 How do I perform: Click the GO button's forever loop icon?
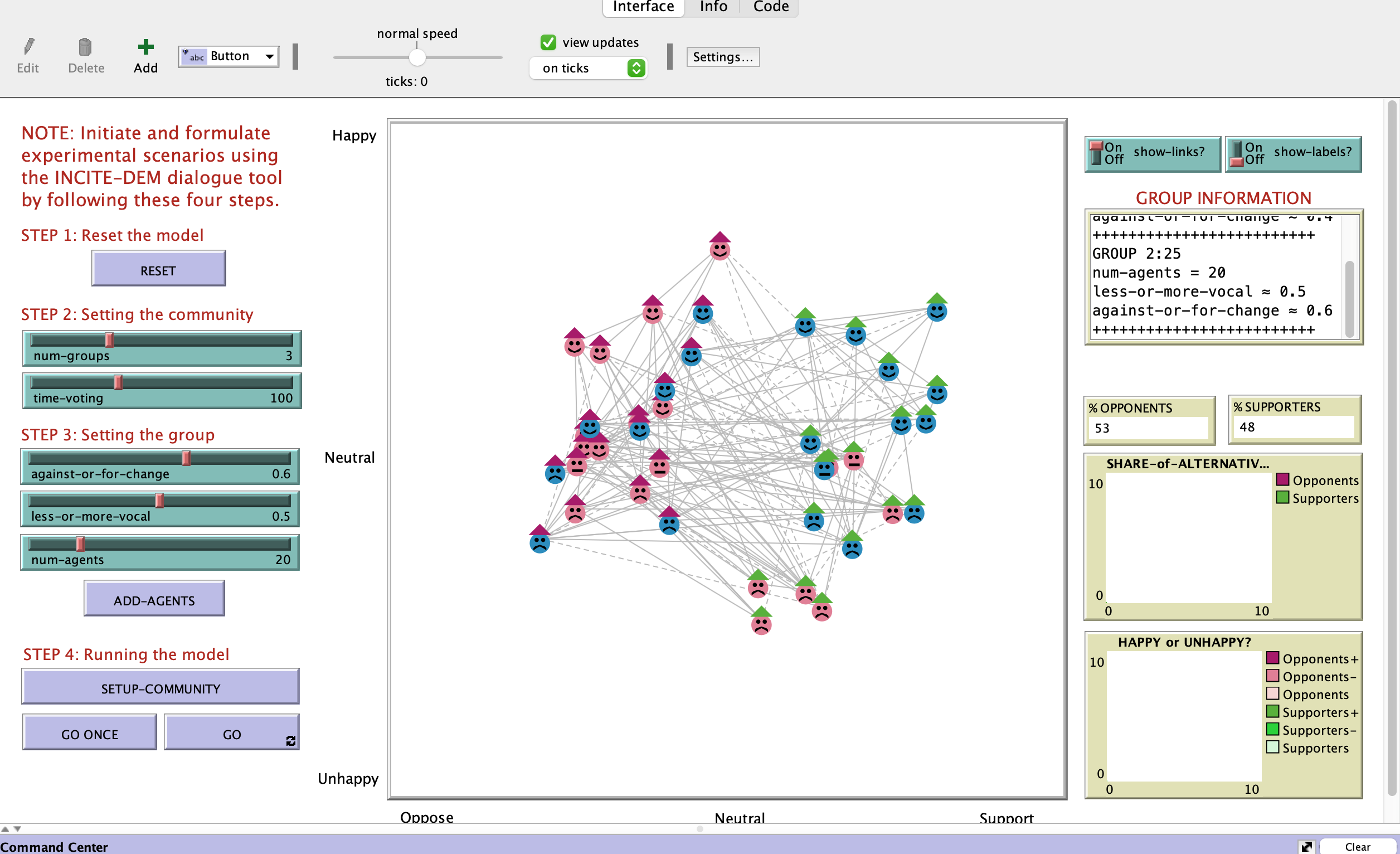pos(291,740)
